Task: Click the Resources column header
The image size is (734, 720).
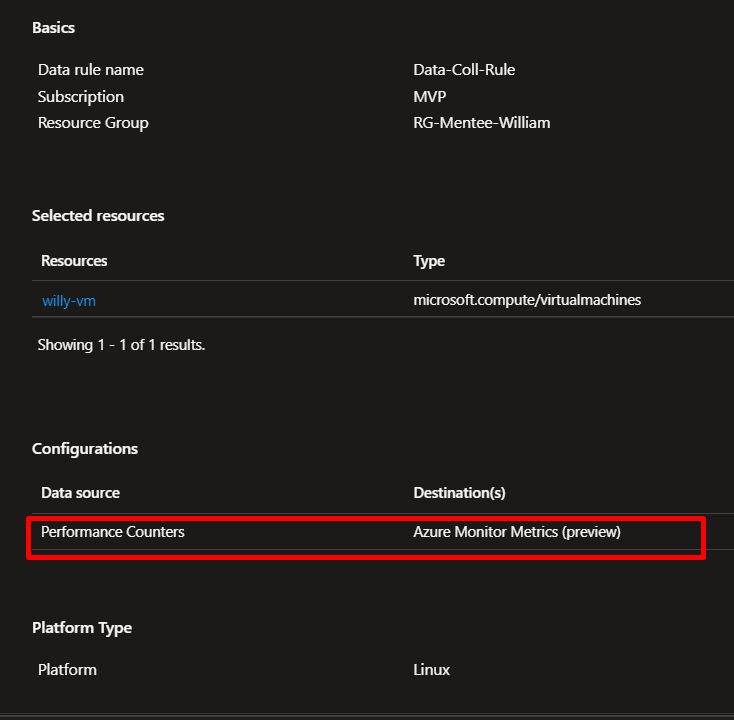Action: pos(74,261)
